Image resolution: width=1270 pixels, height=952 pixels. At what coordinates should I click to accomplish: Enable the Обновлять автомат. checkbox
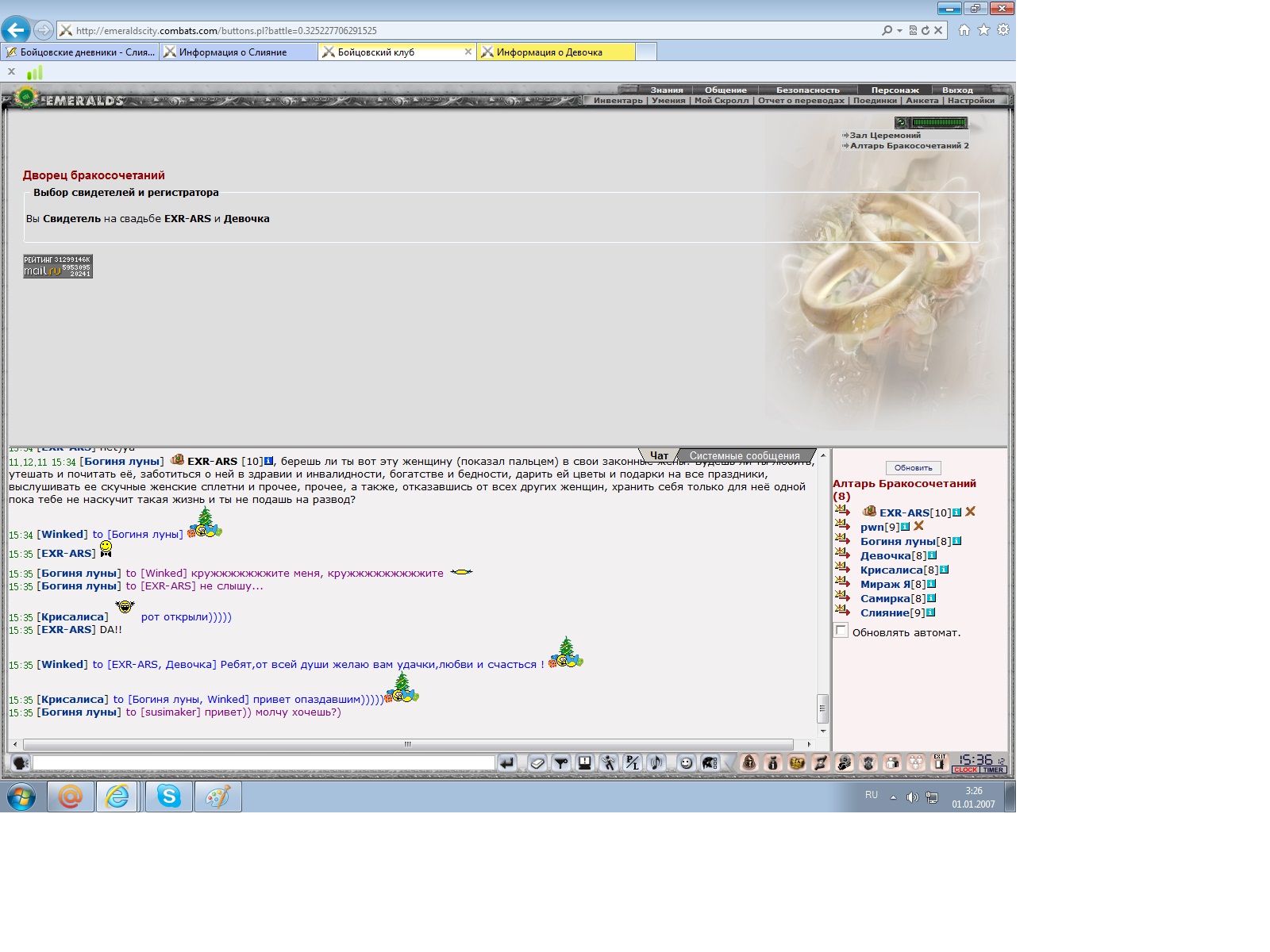[841, 631]
